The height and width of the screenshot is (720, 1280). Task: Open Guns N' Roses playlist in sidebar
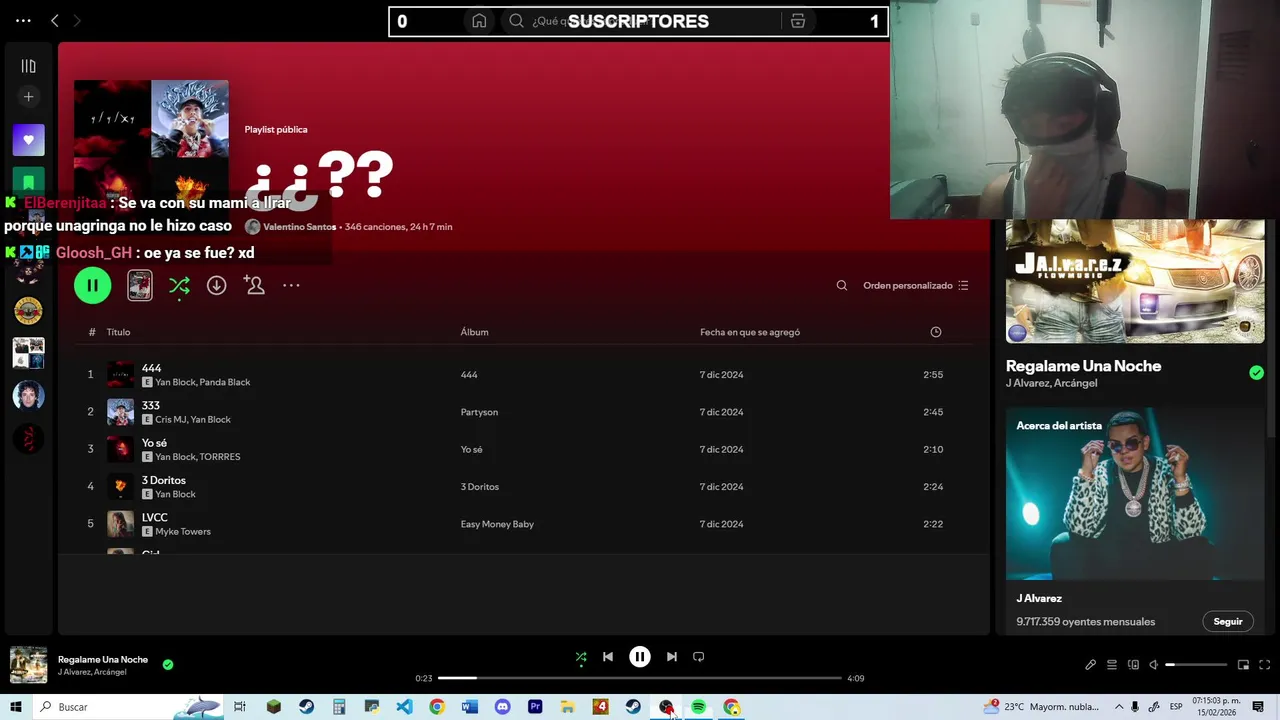[x=28, y=311]
